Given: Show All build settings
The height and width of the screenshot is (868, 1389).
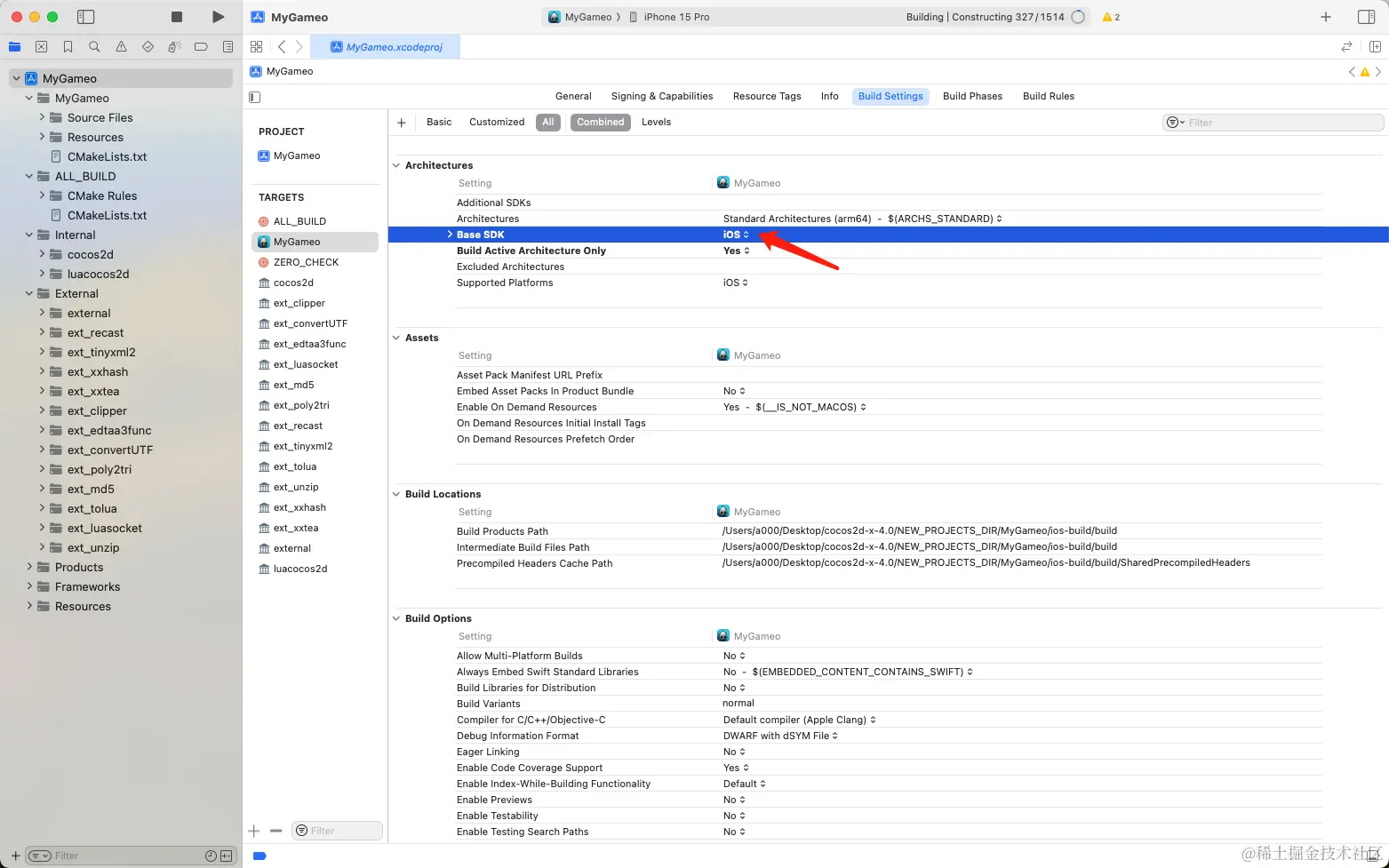Looking at the screenshot, I should point(548,123).
